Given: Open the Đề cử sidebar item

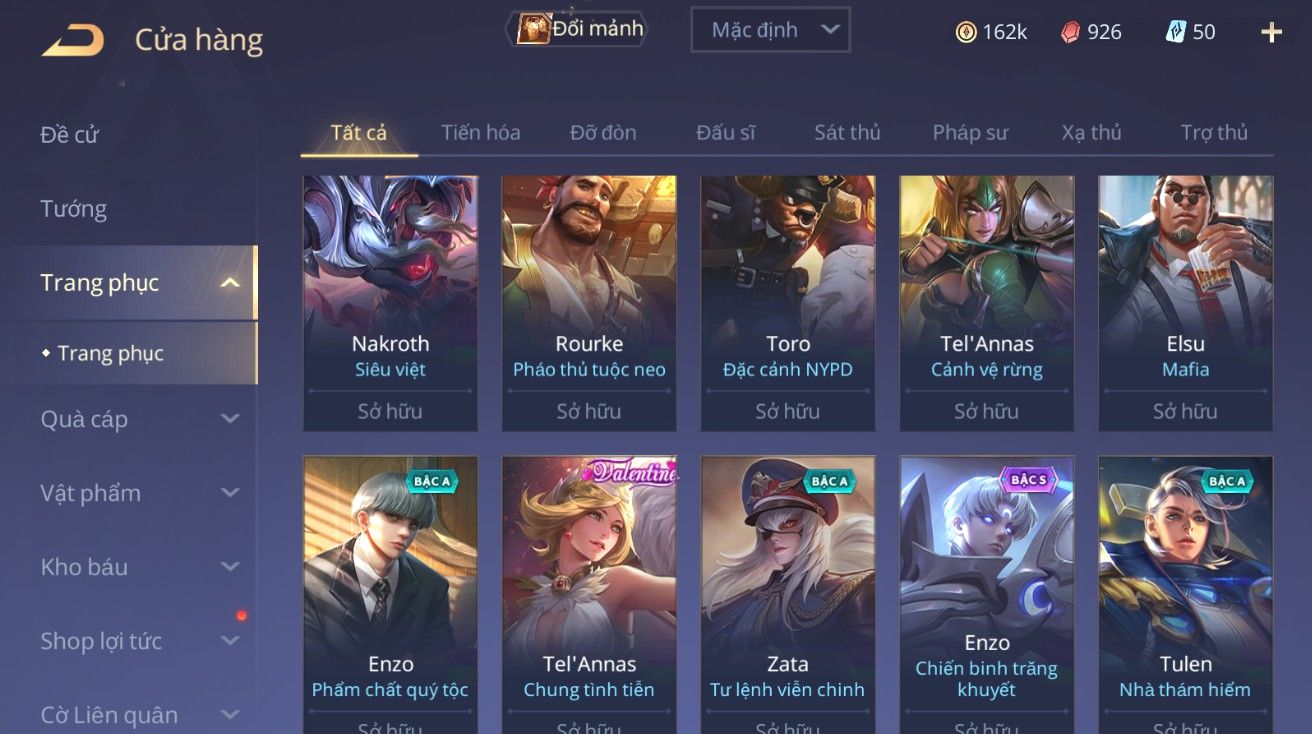Looking at the screenshot, I should click(x=70, y=135).
